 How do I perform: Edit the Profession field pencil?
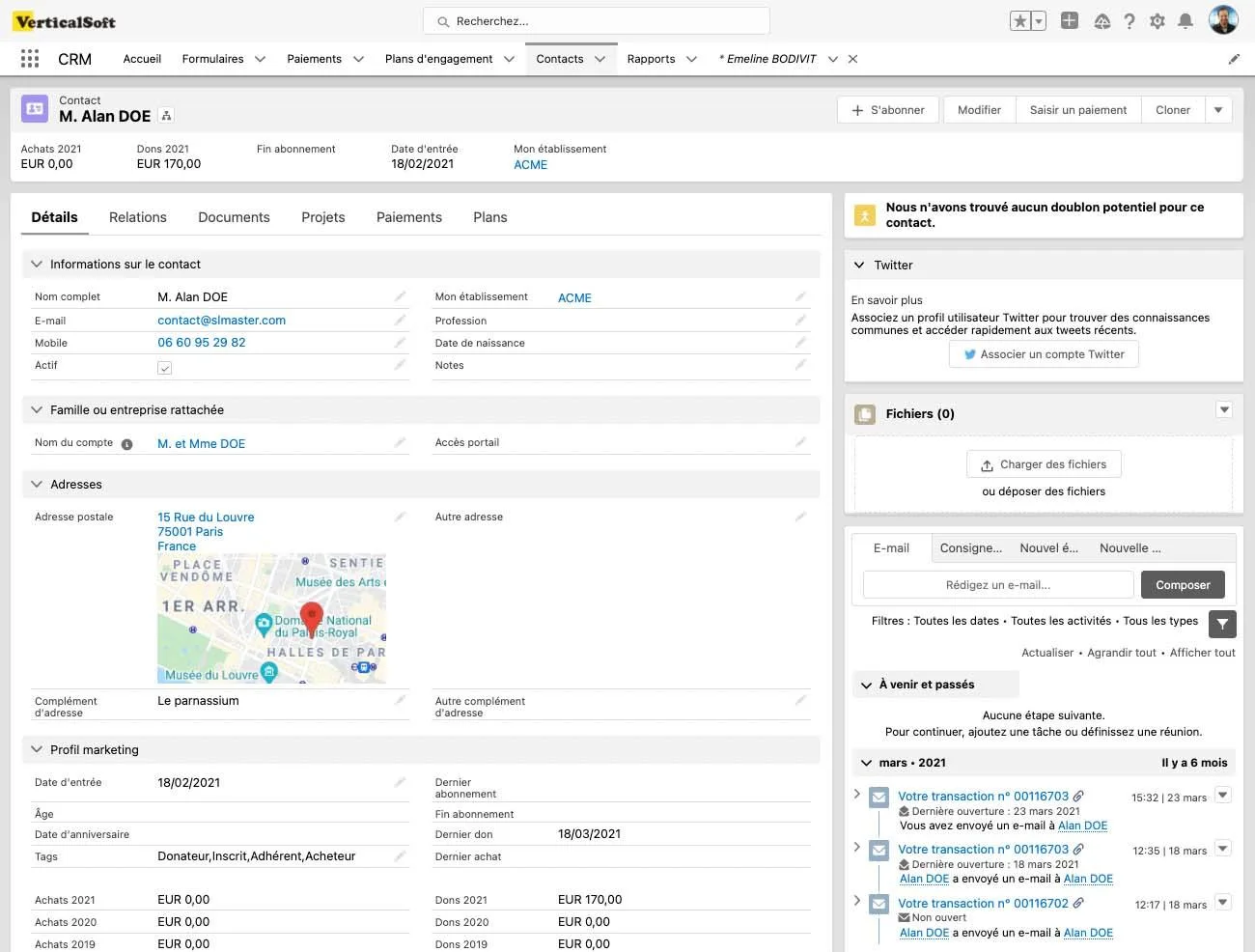[800, 320]
